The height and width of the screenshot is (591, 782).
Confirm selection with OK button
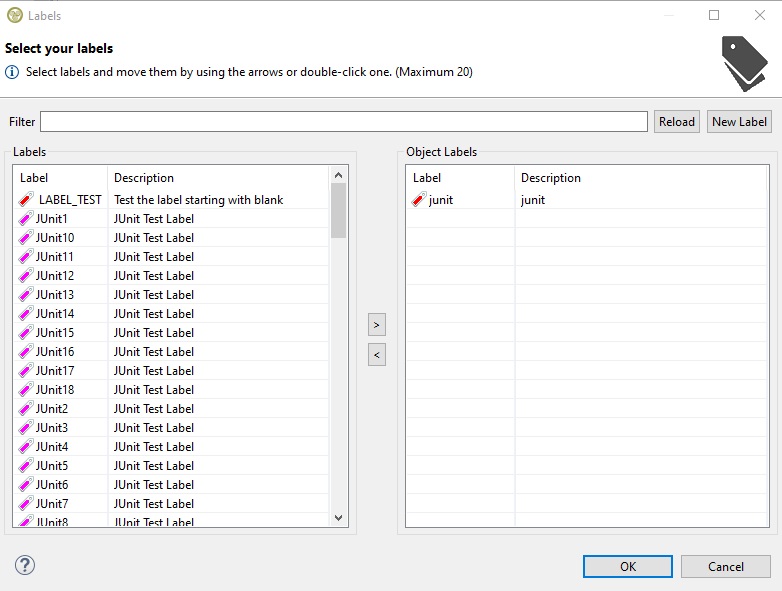(x=627, y=566)
